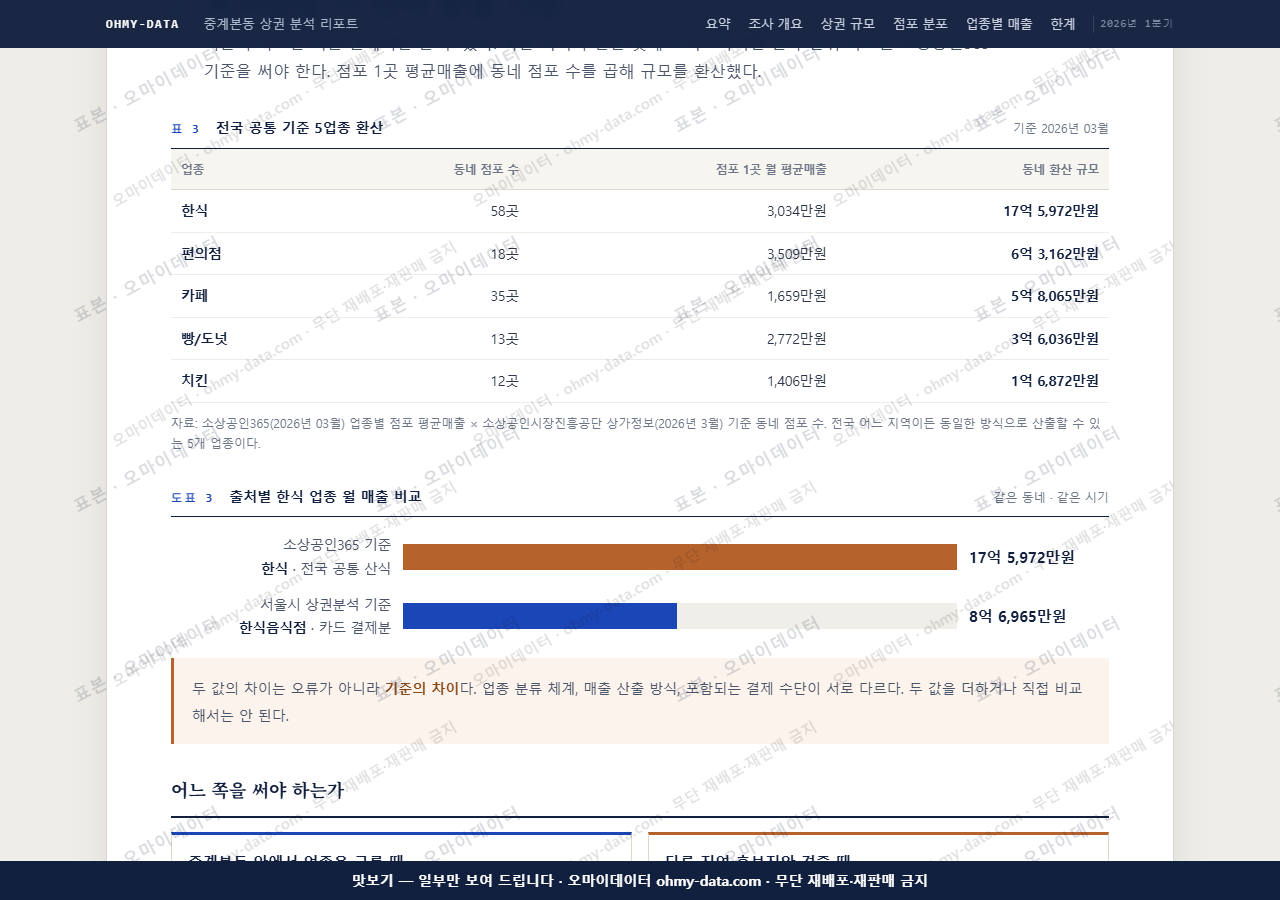Click the 3억 6,036만원 scale value
The height and width of the screenshot is (900, 1280).
(x=1054, y=339)
